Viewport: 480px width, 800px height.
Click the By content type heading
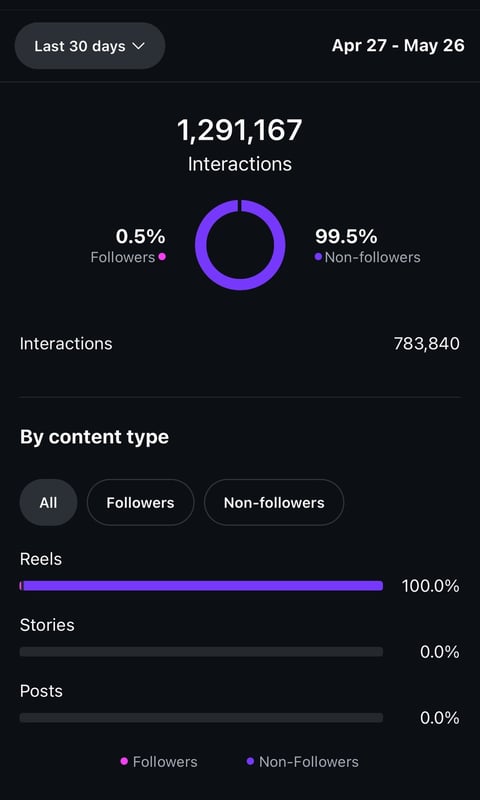click(x=94, y=437)
